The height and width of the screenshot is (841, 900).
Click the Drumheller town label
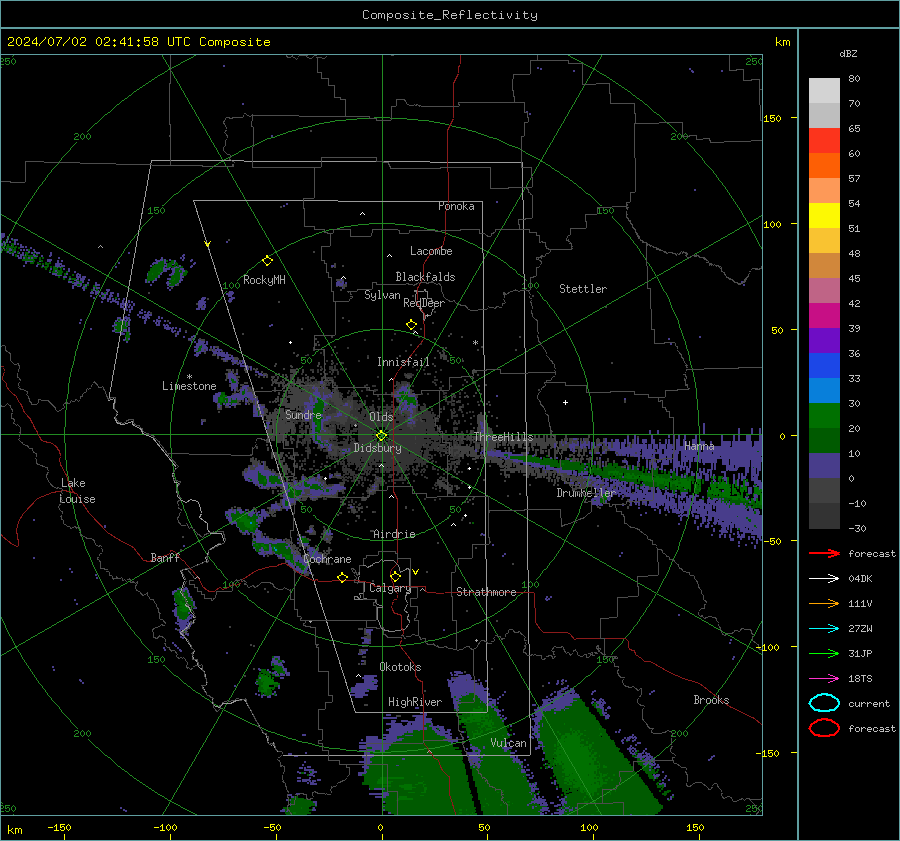[586, 493]
